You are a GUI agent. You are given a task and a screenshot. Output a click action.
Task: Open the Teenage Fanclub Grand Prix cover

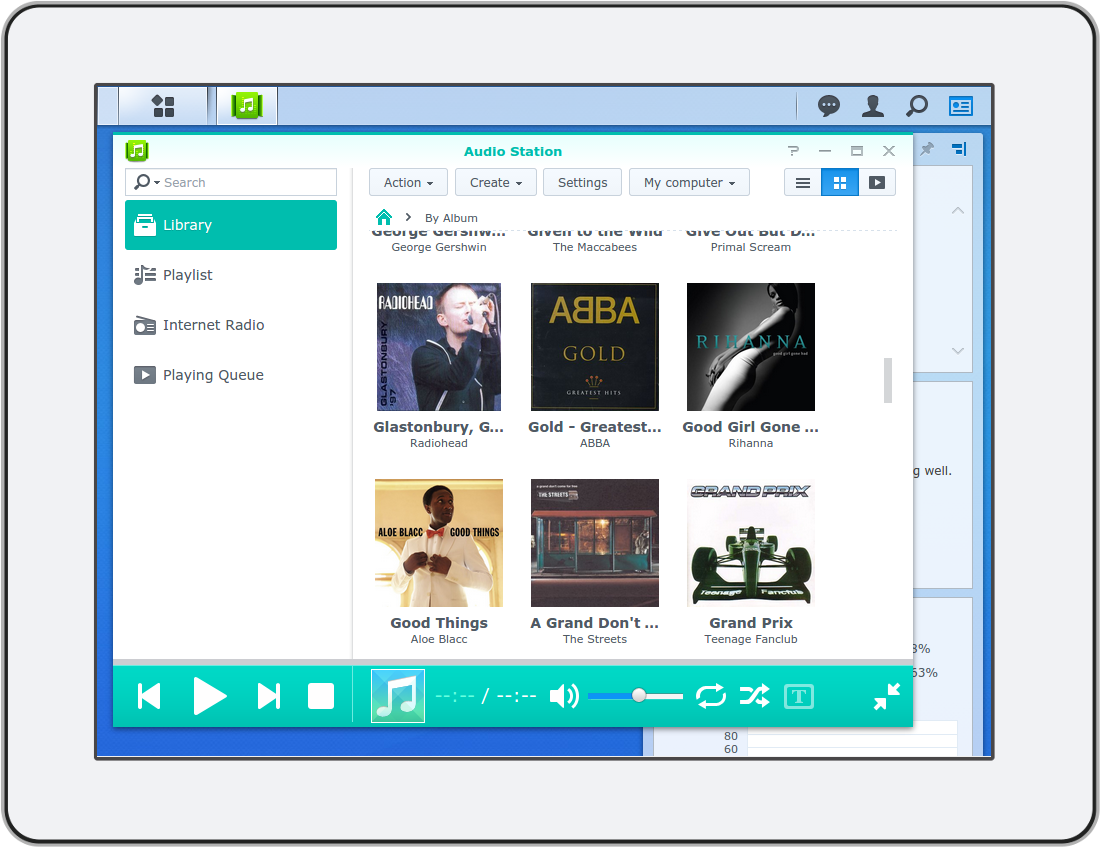click(751, 542)
